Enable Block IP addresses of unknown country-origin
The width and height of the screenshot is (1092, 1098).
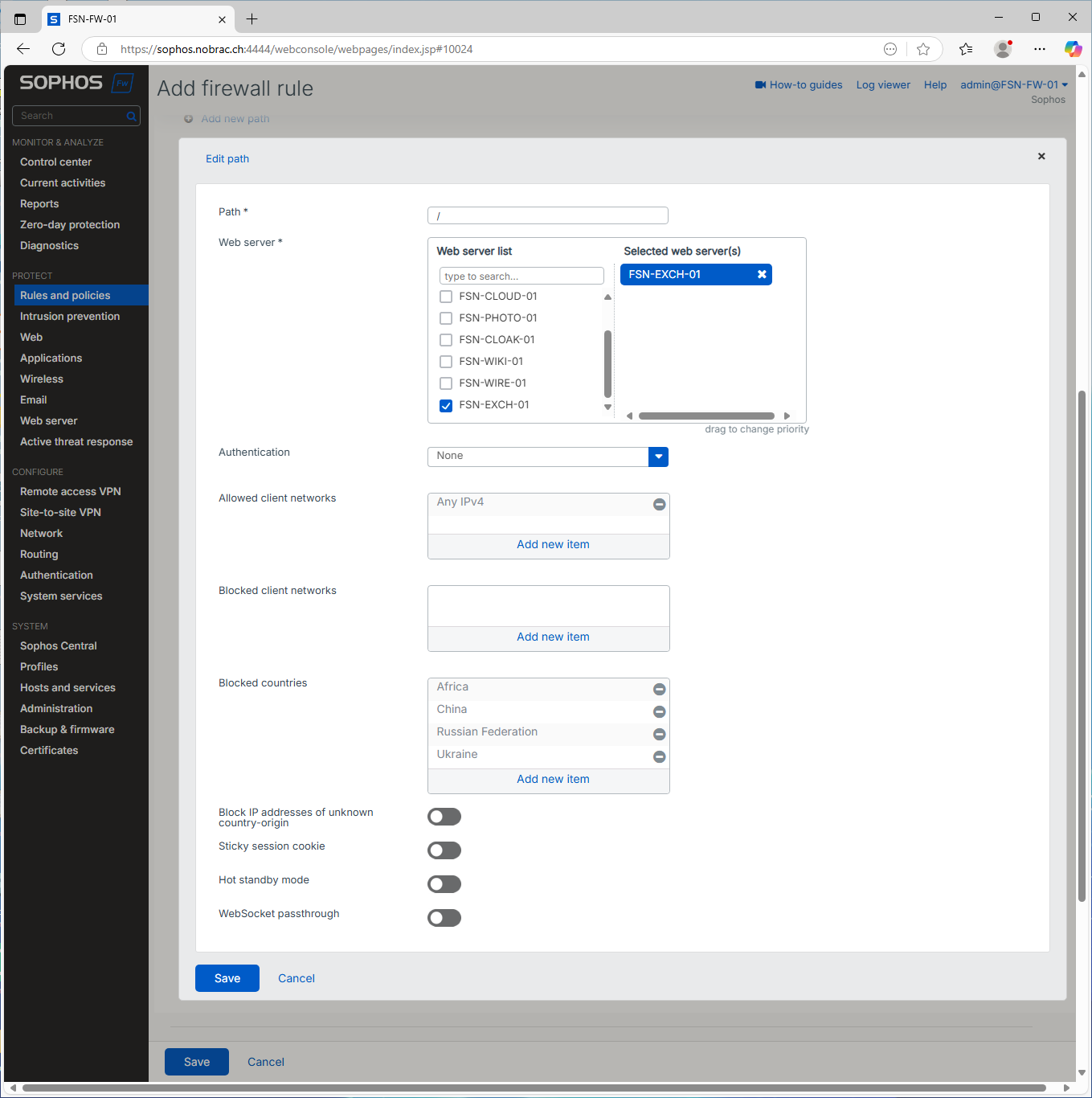coord(444,817)
